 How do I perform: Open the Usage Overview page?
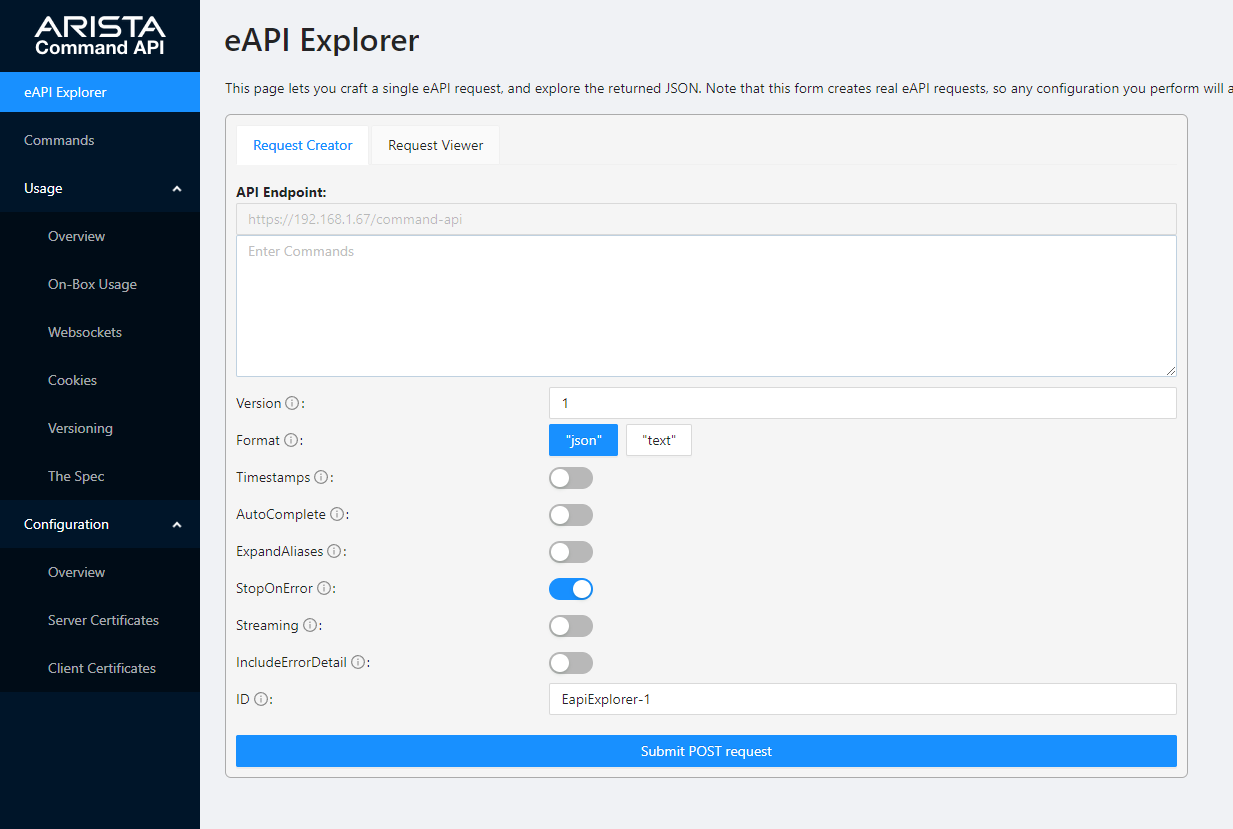click(100, 236)
